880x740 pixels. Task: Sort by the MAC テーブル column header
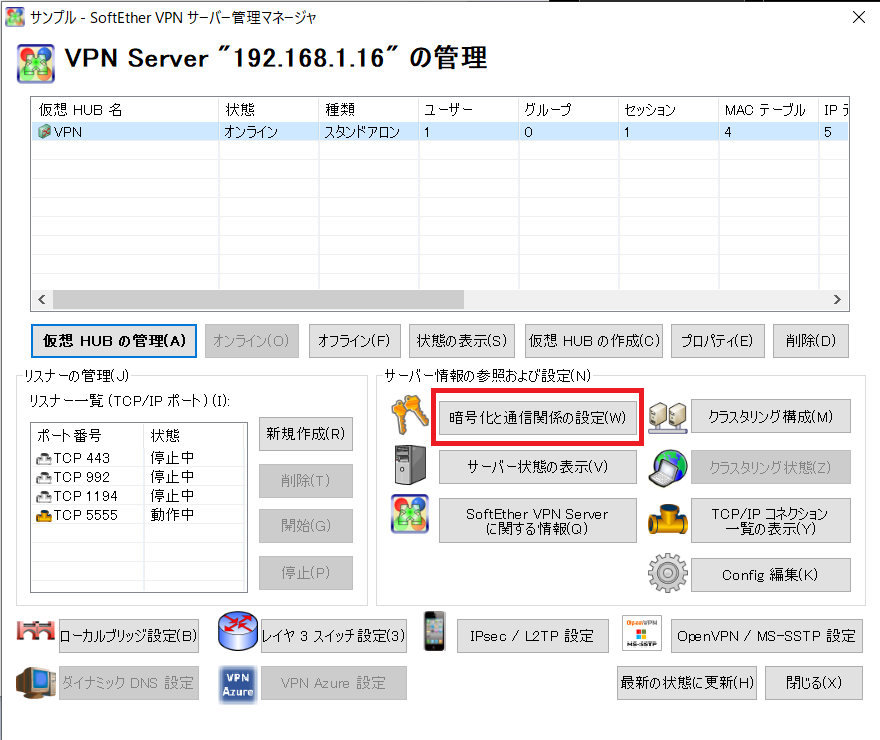point(768,109)
